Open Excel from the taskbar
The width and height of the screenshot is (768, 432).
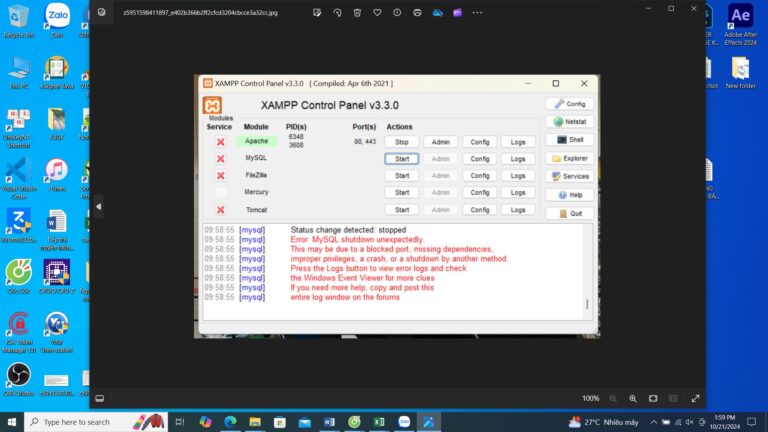379,422
